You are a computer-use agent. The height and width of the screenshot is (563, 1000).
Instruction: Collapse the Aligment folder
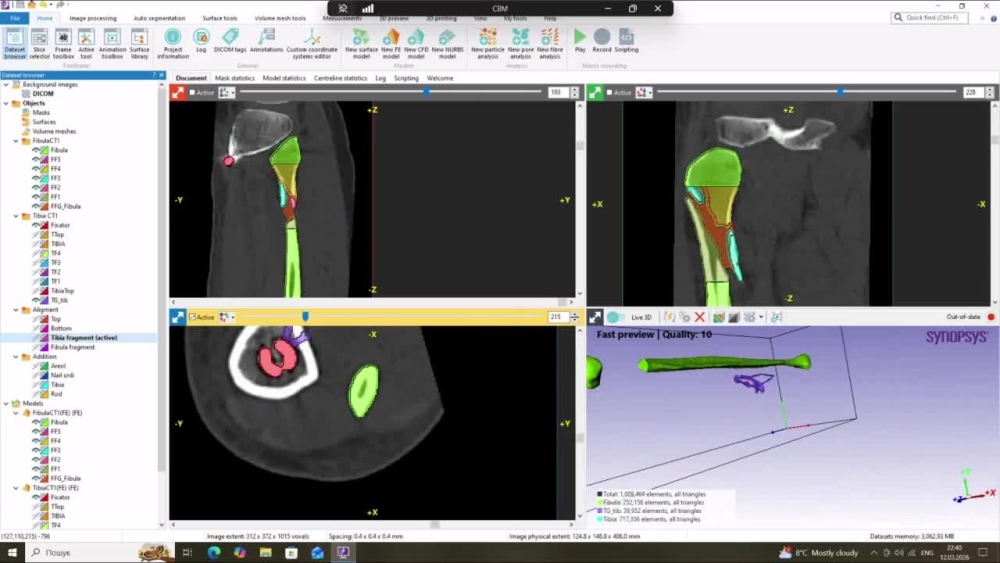coord(17,310)
